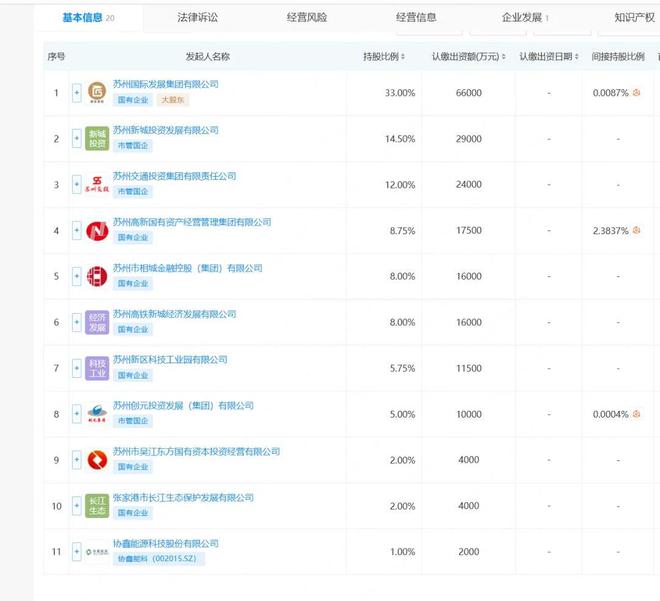Viewport: 660px width, 601px height.
Task: Click 新城投资 green logo icon
Action: point(97,138)
